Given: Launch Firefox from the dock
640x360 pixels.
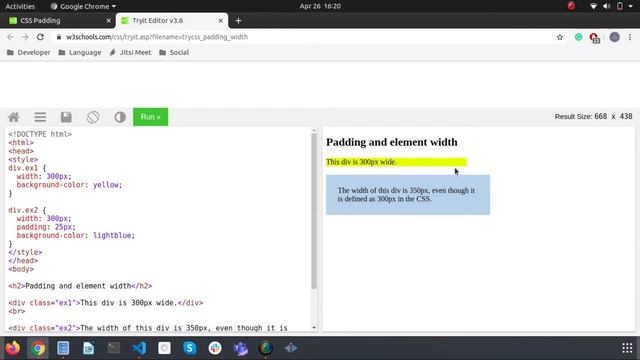Looking at the screenshot, I should (13, 348).
